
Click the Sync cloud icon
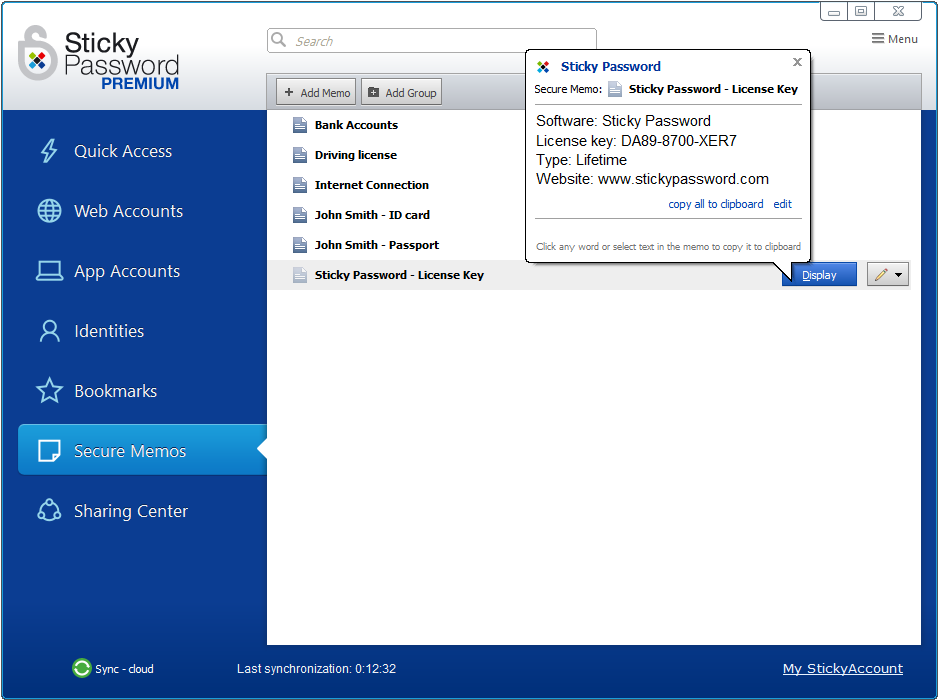click(x=82, y=668)
